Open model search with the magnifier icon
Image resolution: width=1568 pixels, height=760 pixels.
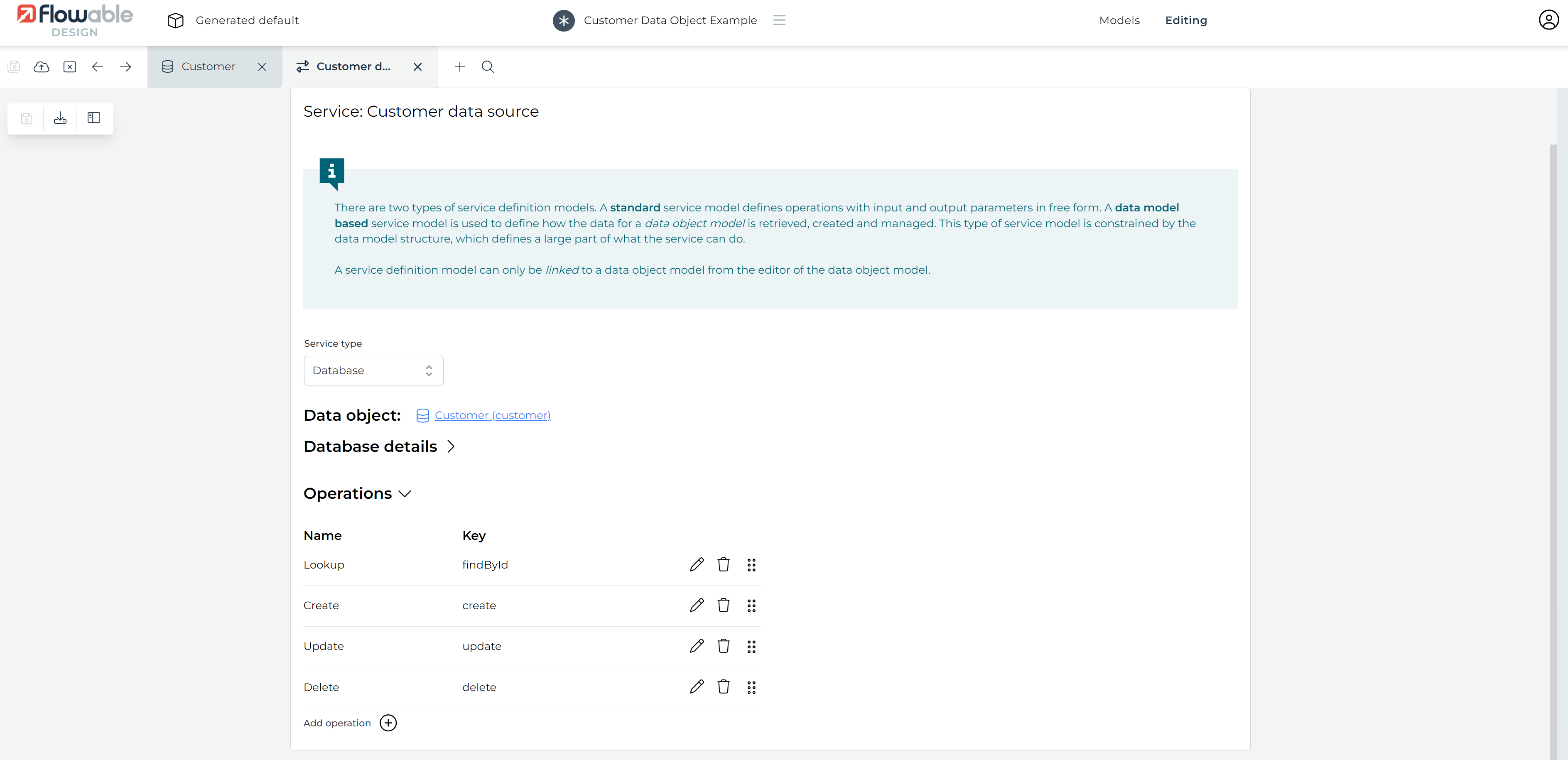tap(488, 67)
